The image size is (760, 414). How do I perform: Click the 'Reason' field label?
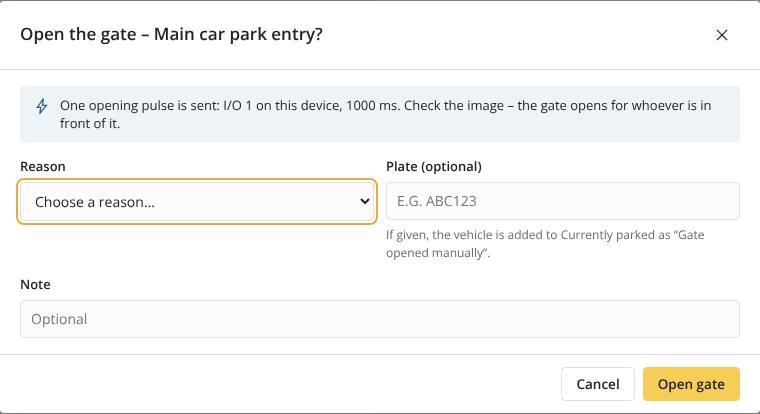(x=43, y=166)
